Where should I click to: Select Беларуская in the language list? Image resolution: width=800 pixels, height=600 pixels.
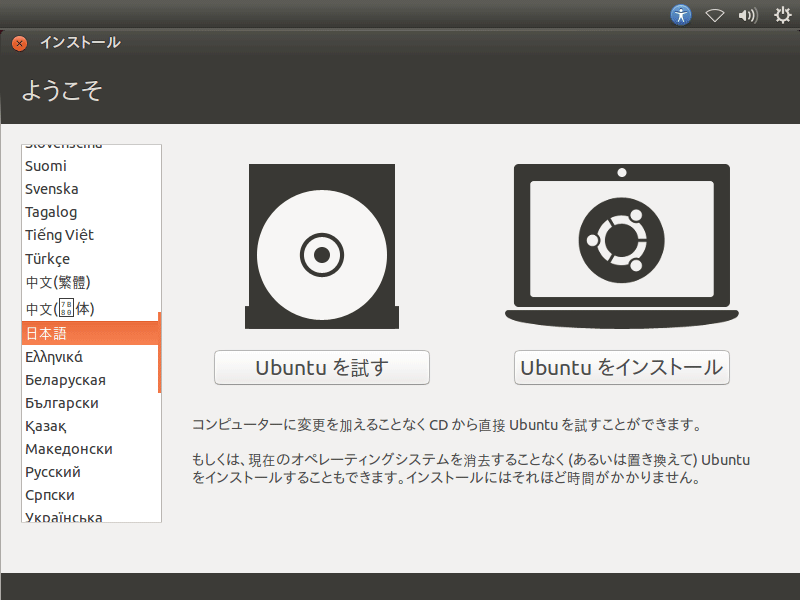tap(90, 380)
